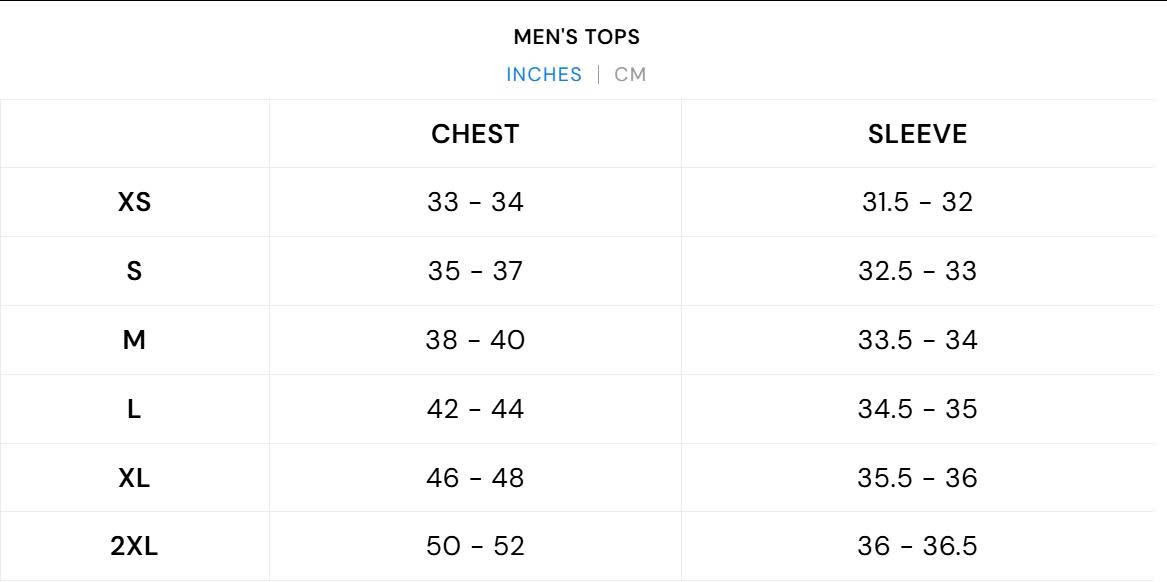This screenshot has width=1167, height=582.
Task: Select the M size row label
Action: 134,340
